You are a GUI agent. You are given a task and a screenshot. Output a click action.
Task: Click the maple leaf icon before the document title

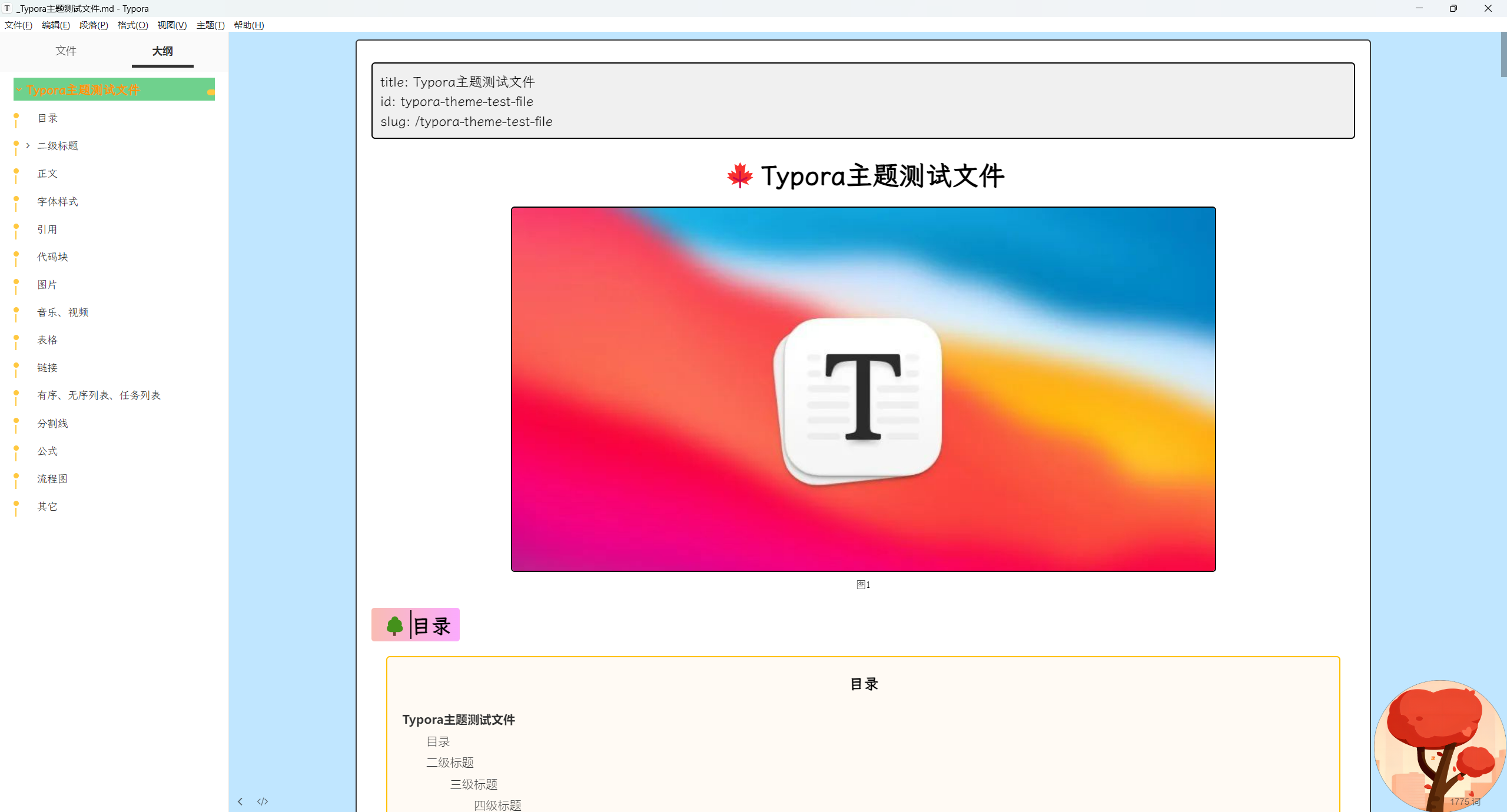(740, 175)
